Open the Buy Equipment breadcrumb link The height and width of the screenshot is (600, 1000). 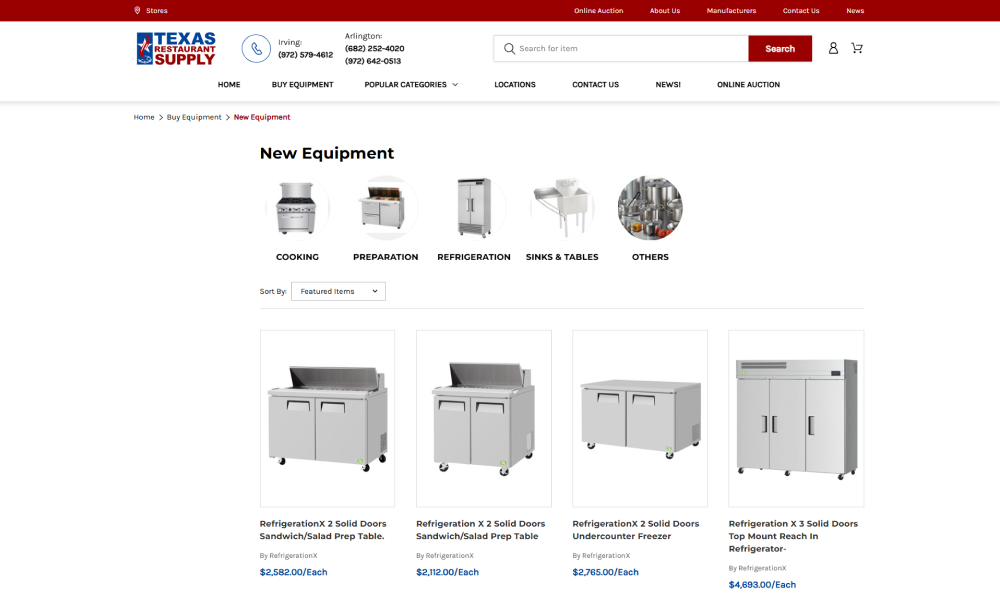click(x=194, y=117)
